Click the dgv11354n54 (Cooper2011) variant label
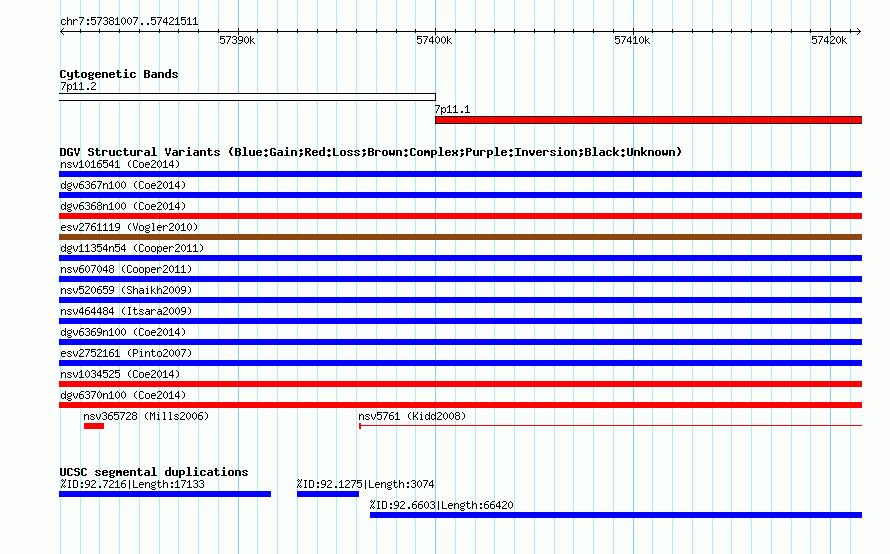This screenshot has width=890, height=554. pyautogui.click(x=132, y=248)
